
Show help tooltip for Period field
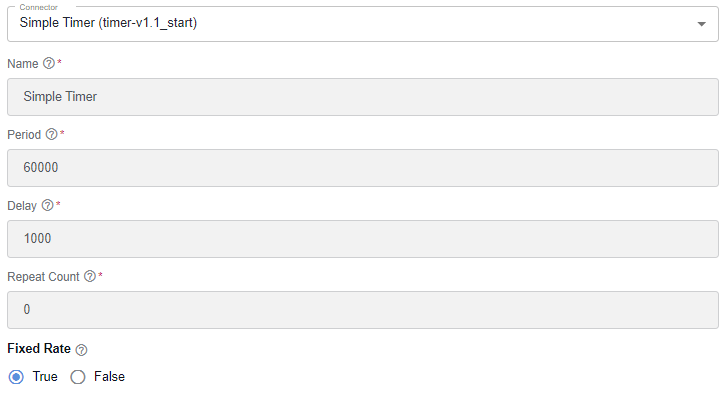coord(51,134)
